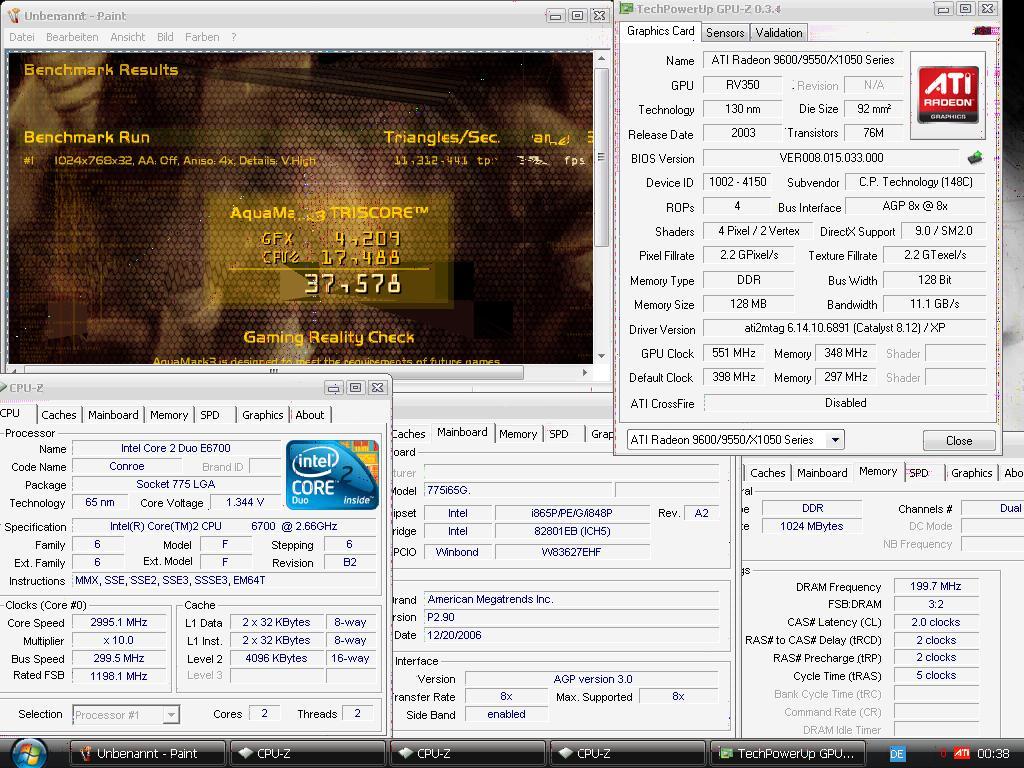The width and height of the screenshot is (1024, 768).
Task: Click the BIOS save icon in GPU-Z
Action: [x=975, y=157]
